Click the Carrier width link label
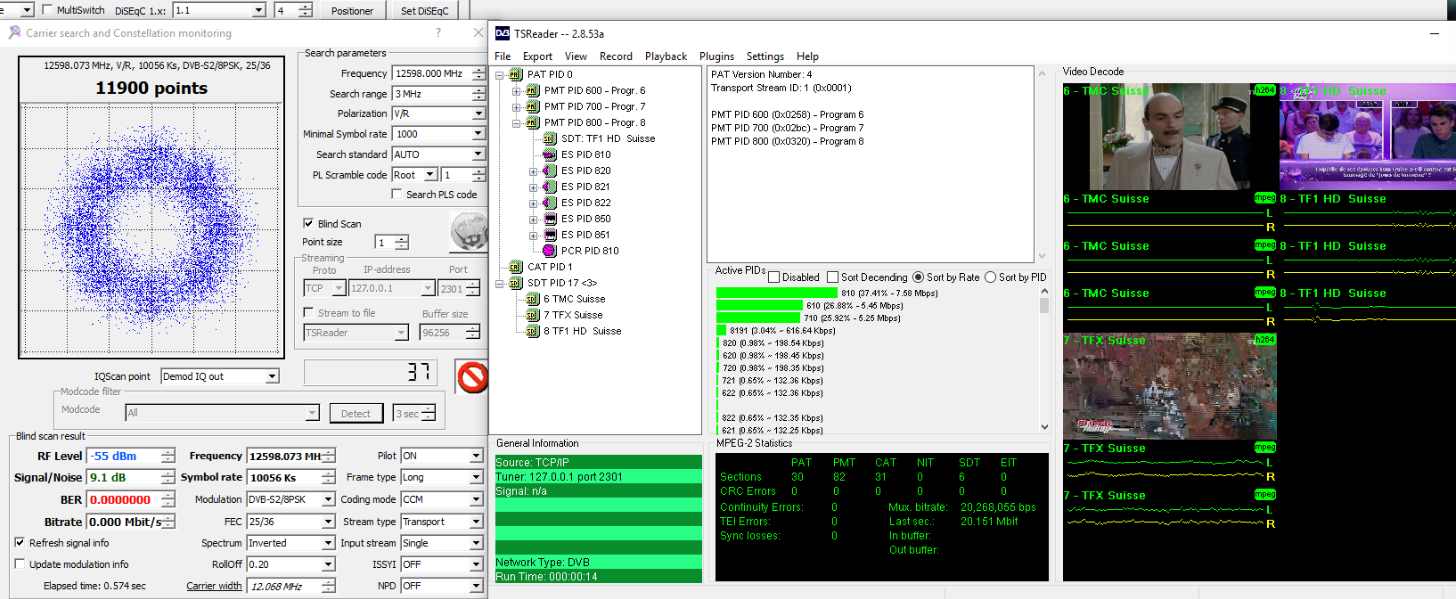The height and width of the screenshot is (599, 1456). click(214, 586)
